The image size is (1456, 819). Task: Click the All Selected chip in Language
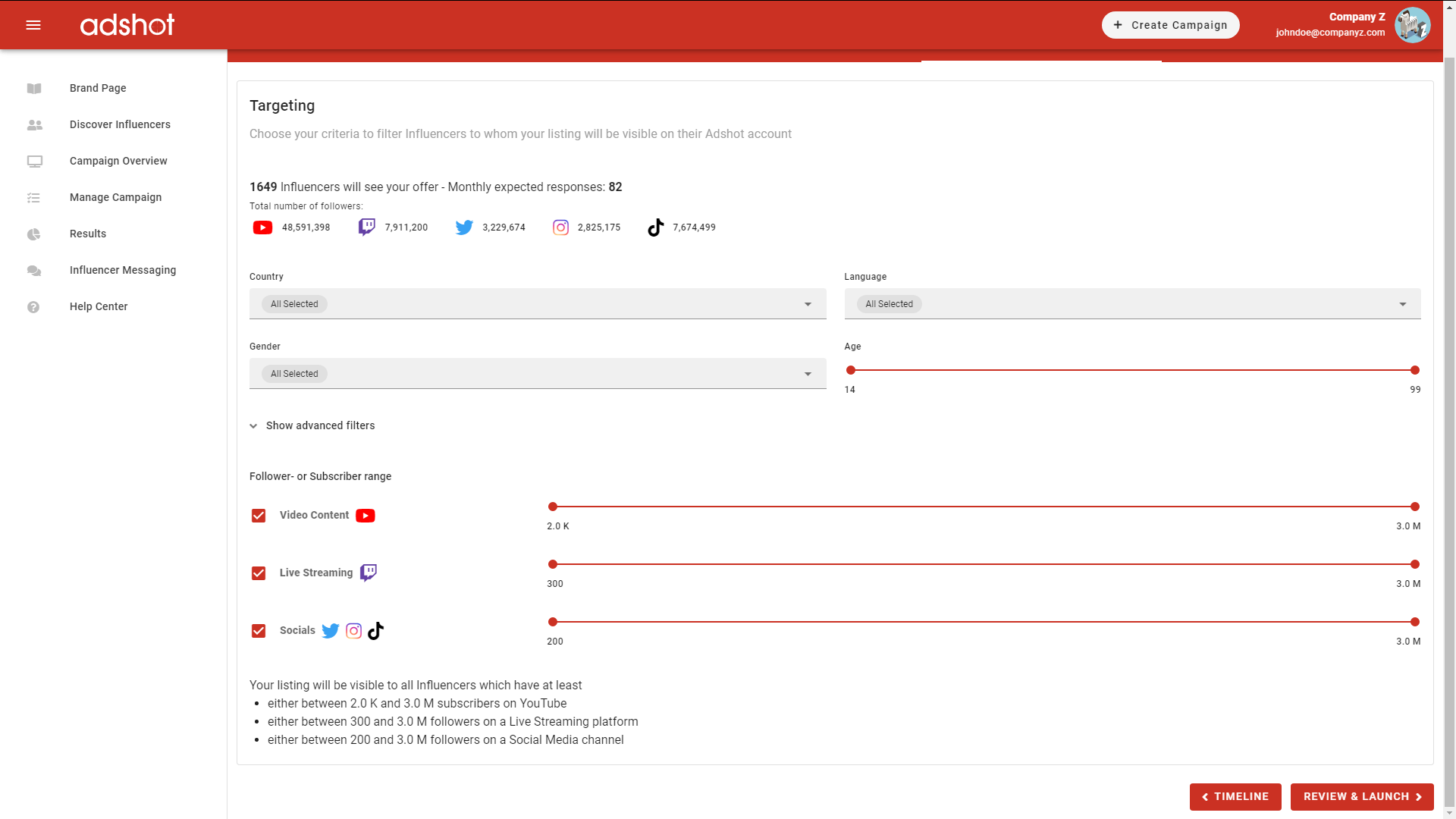pos(889,304)
